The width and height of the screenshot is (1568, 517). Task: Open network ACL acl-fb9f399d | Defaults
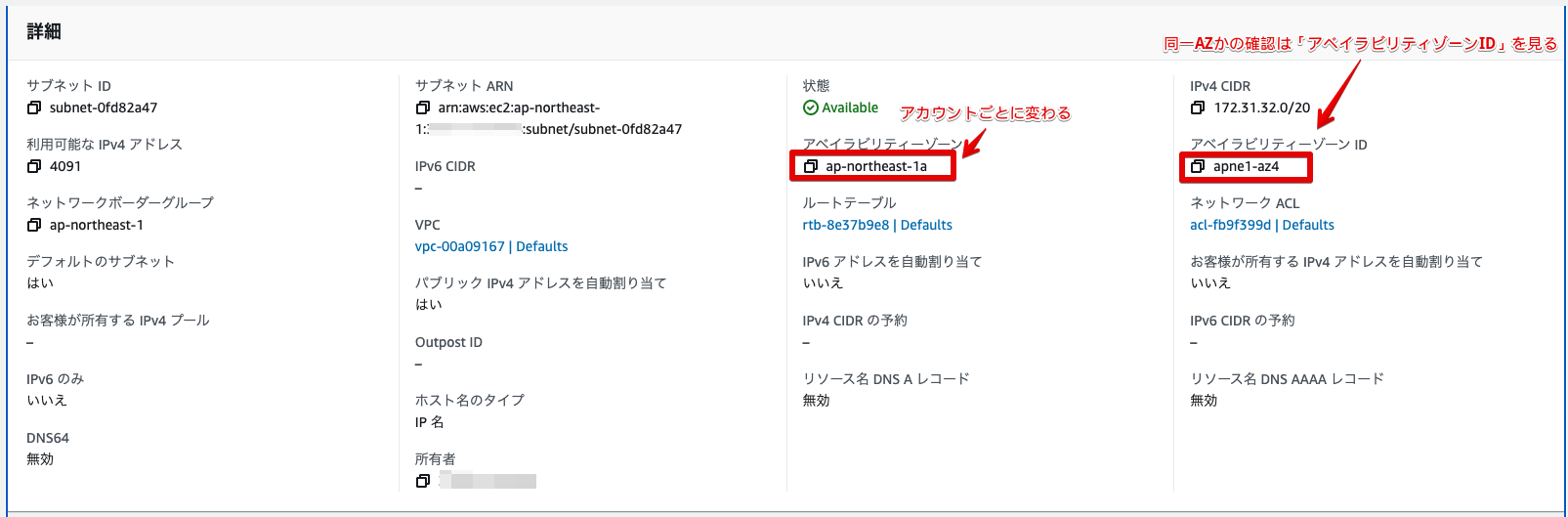[x=1262, y=225]
